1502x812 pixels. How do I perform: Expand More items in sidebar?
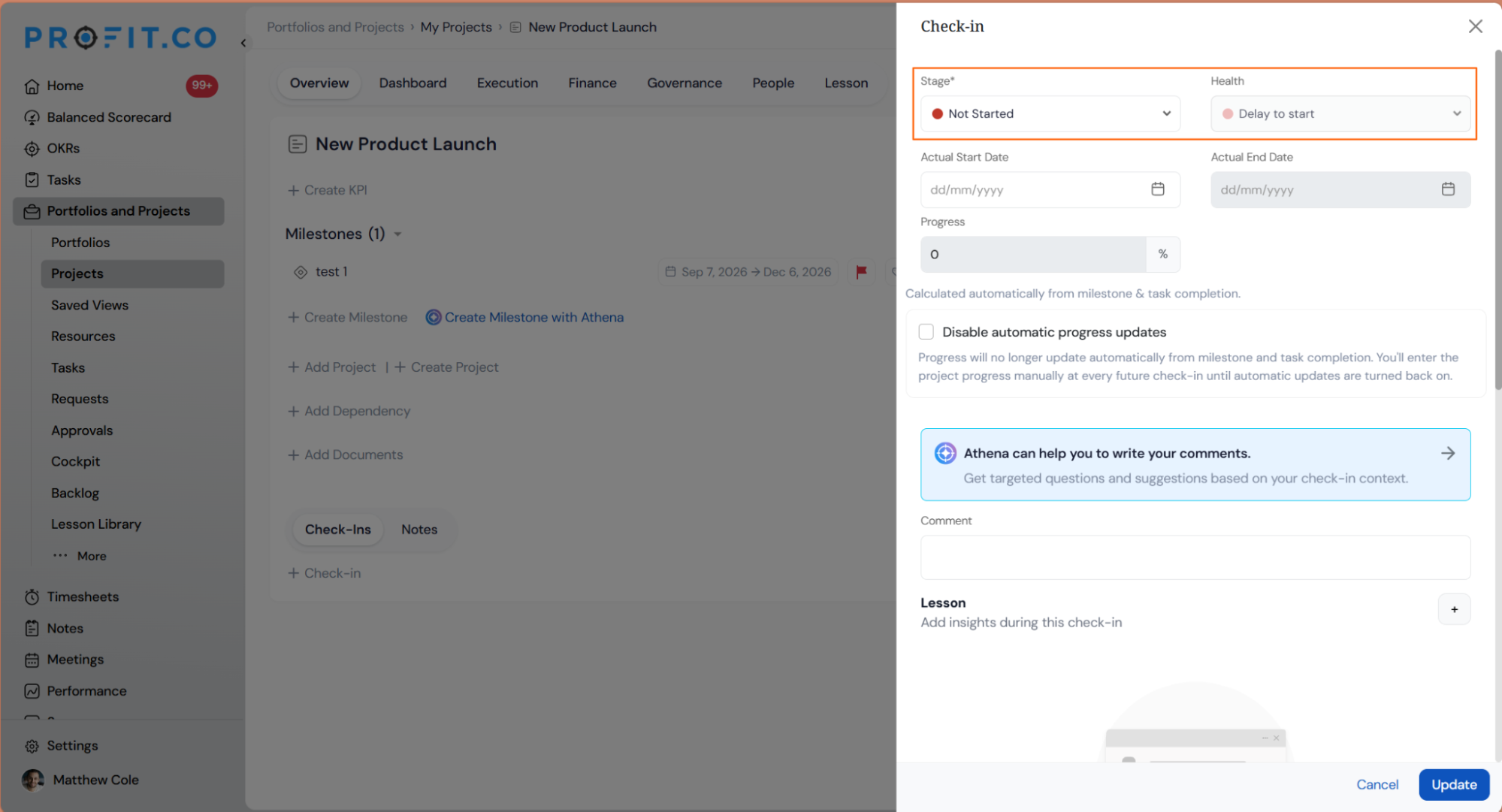click(x=80, y=557)
